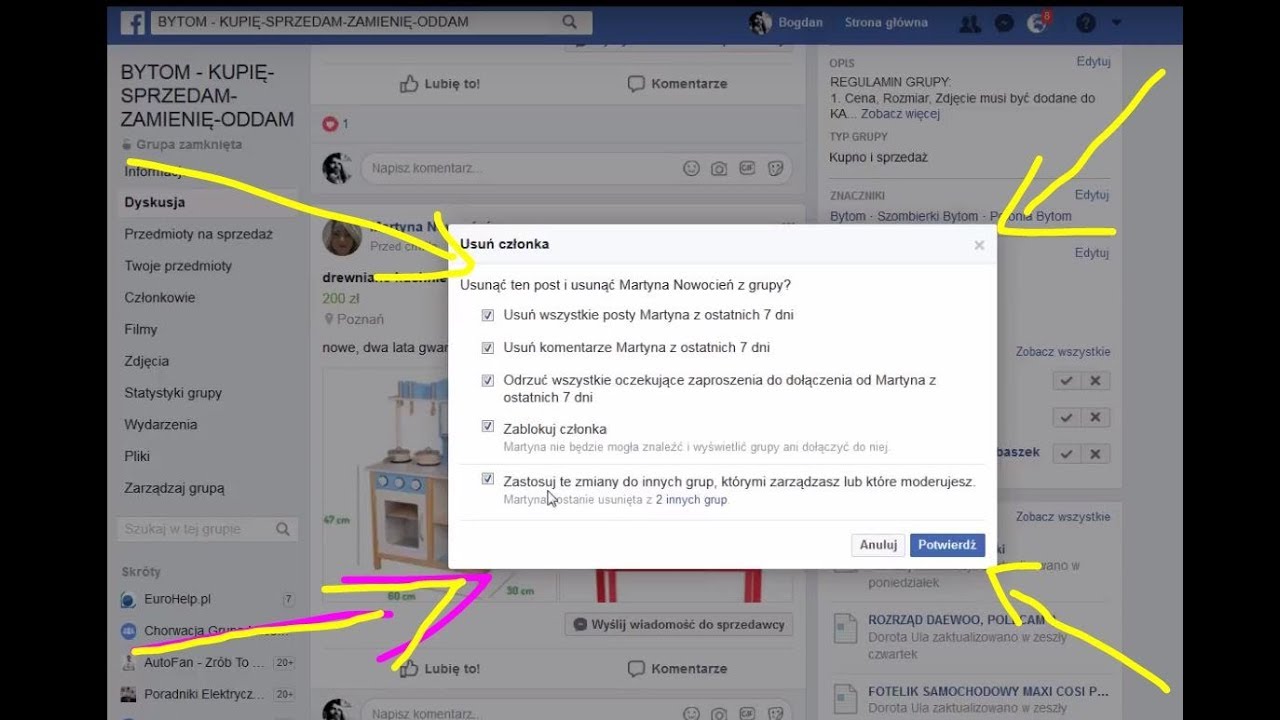This screenshot has width=1280, height=720.
Task: Click the lower 'Zobacz wszystkie' link in the right column
Action: tap(1063, 517)
